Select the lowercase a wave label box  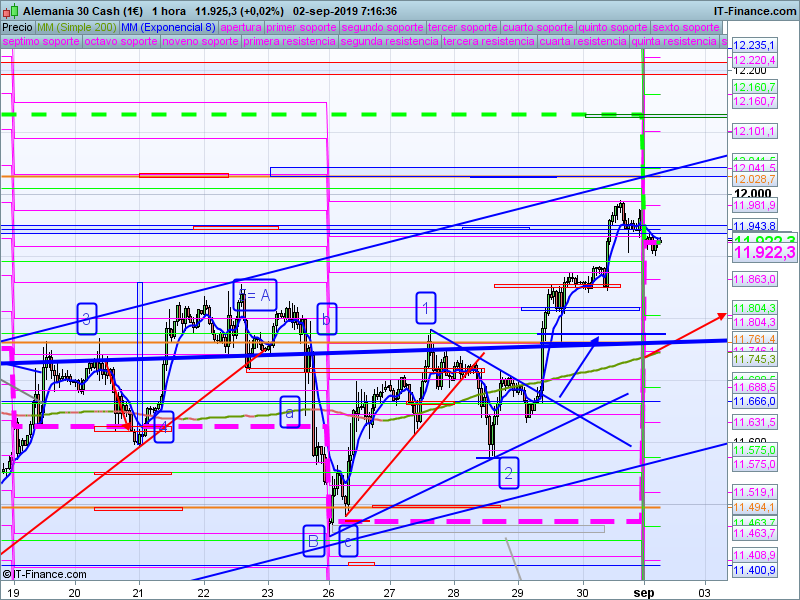coord(290,412)
